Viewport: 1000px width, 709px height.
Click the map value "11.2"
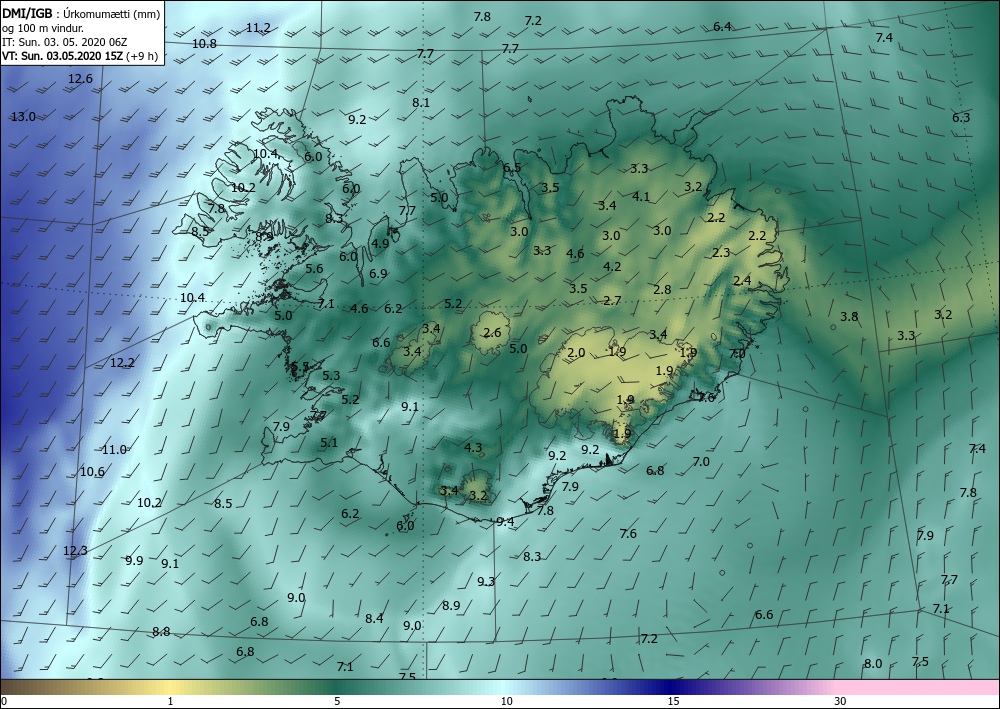pos(258,27)
